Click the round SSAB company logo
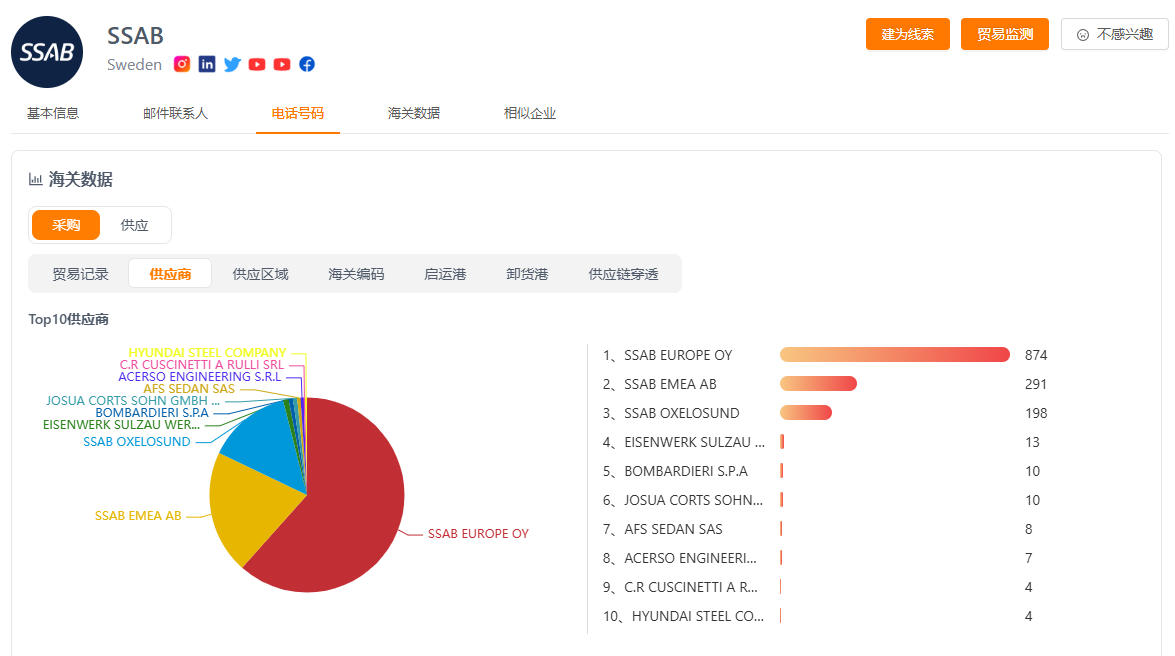This screenshot has width=1175, height=656. [x=47, y=52]
